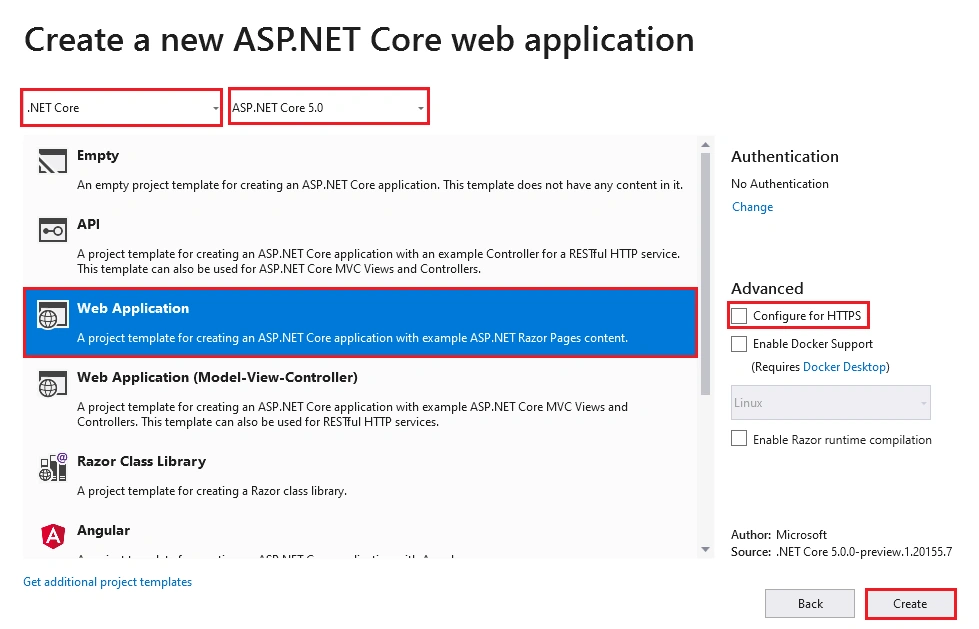Image resolution: width=979 pixels, height=629 pixels.
Task: Select the 'Angular' template title
Action: click(x=104, y=530)
